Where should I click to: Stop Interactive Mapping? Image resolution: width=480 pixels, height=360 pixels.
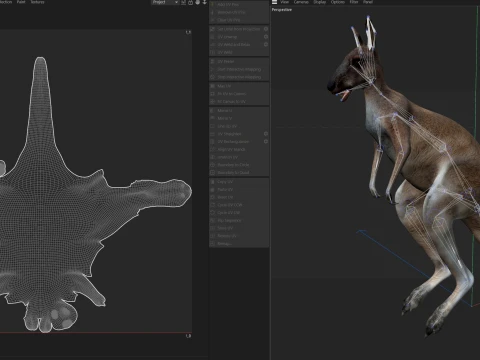pyautogui.click(x=239, y=77)
